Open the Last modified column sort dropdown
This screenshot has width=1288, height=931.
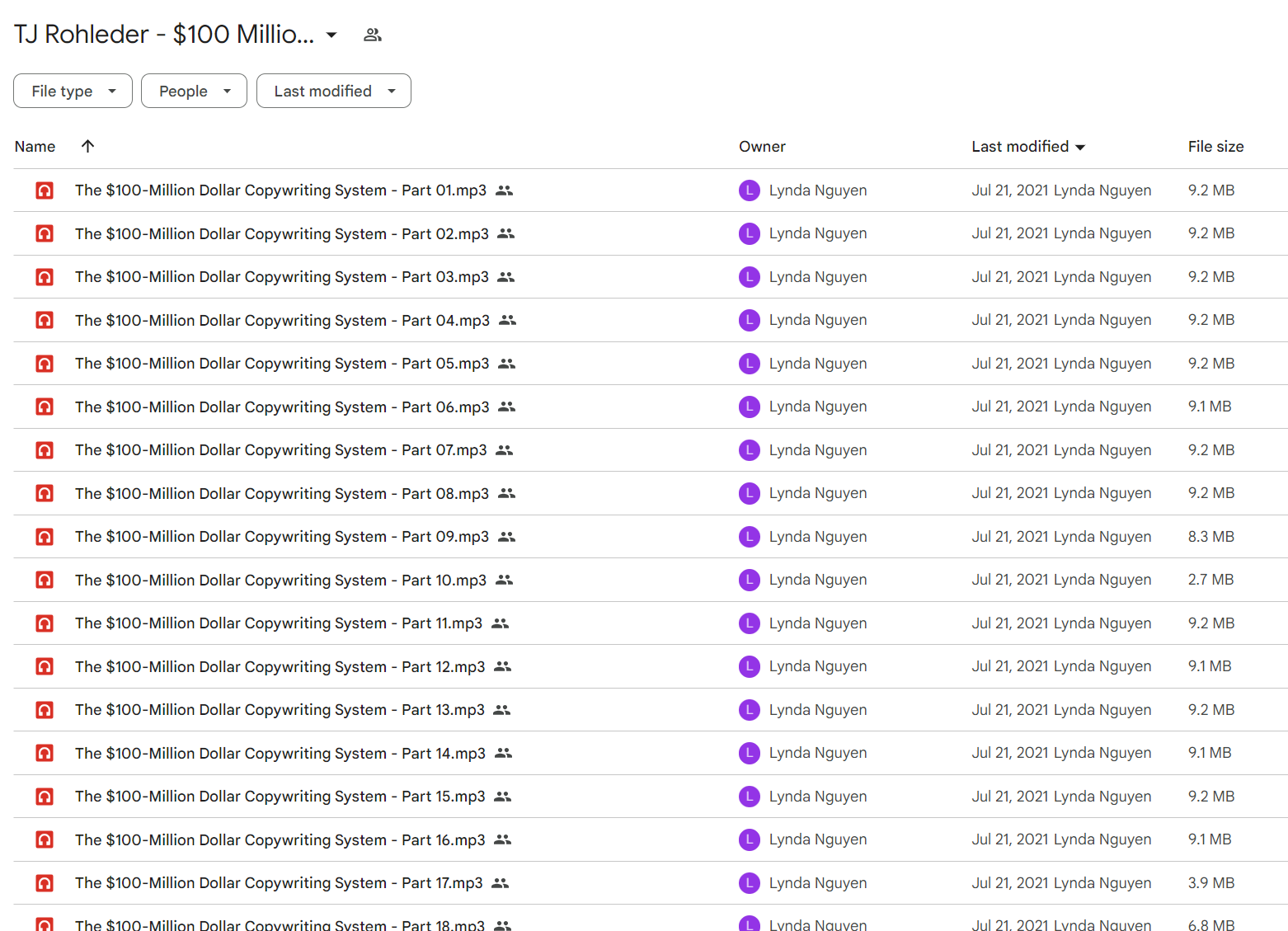coord(1080,147)
